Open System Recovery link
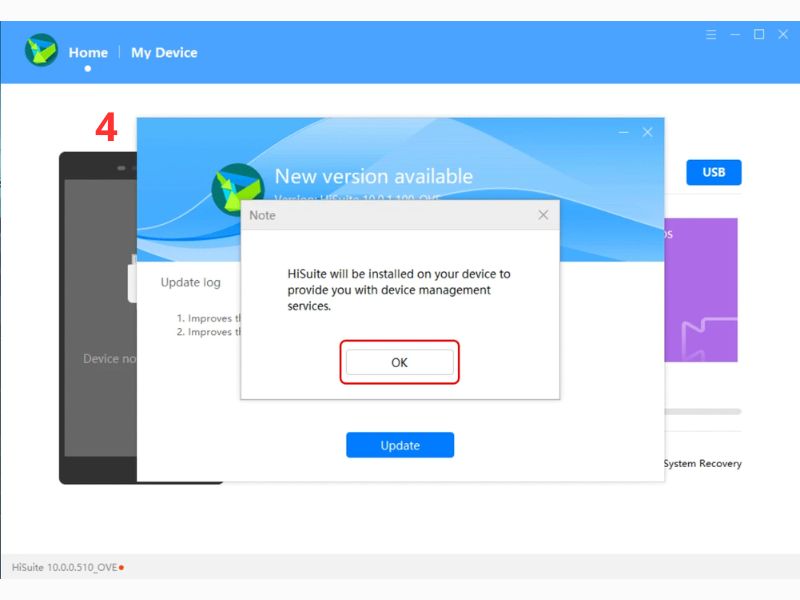This screenshot has width=800, height=600. 703,463
